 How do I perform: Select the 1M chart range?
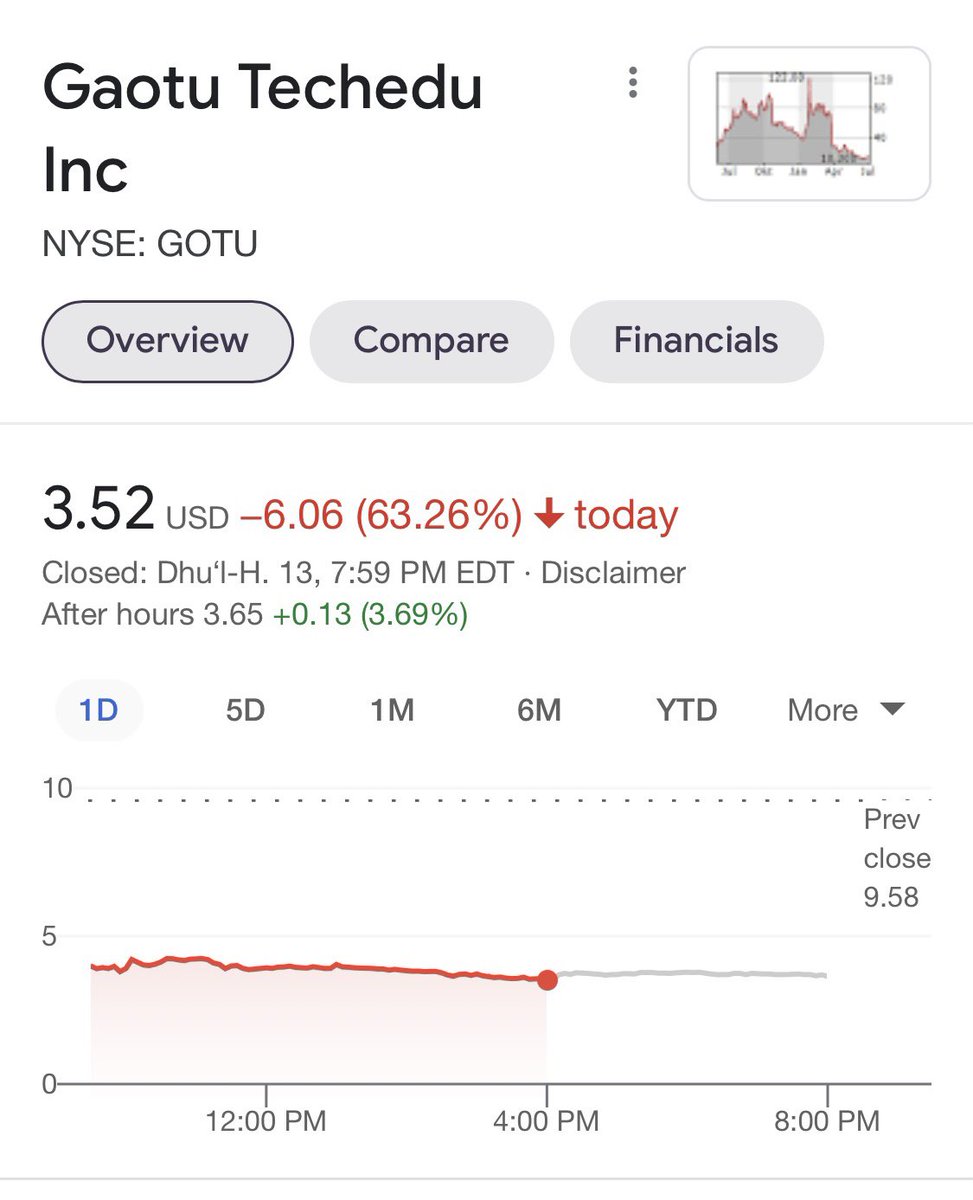click(x=392, y=711)
